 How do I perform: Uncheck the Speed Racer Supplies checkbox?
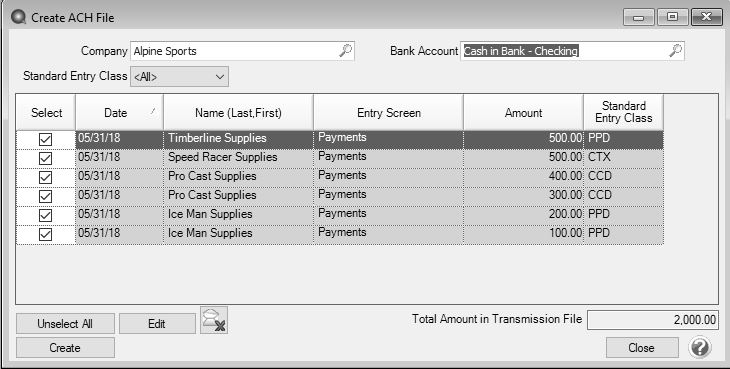45,159
